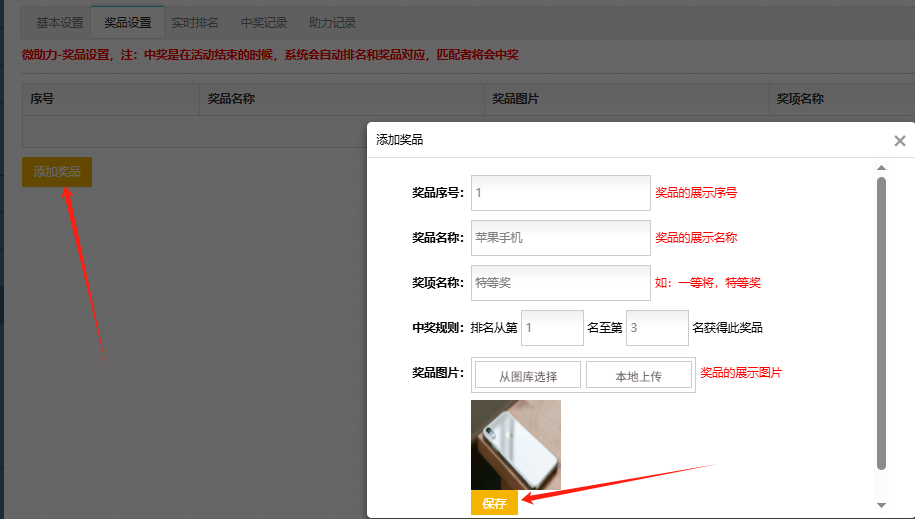The width and height of the screenshot is (915, 519).
Task: Open the 实时排名 tab
Action: click(195, 23)
